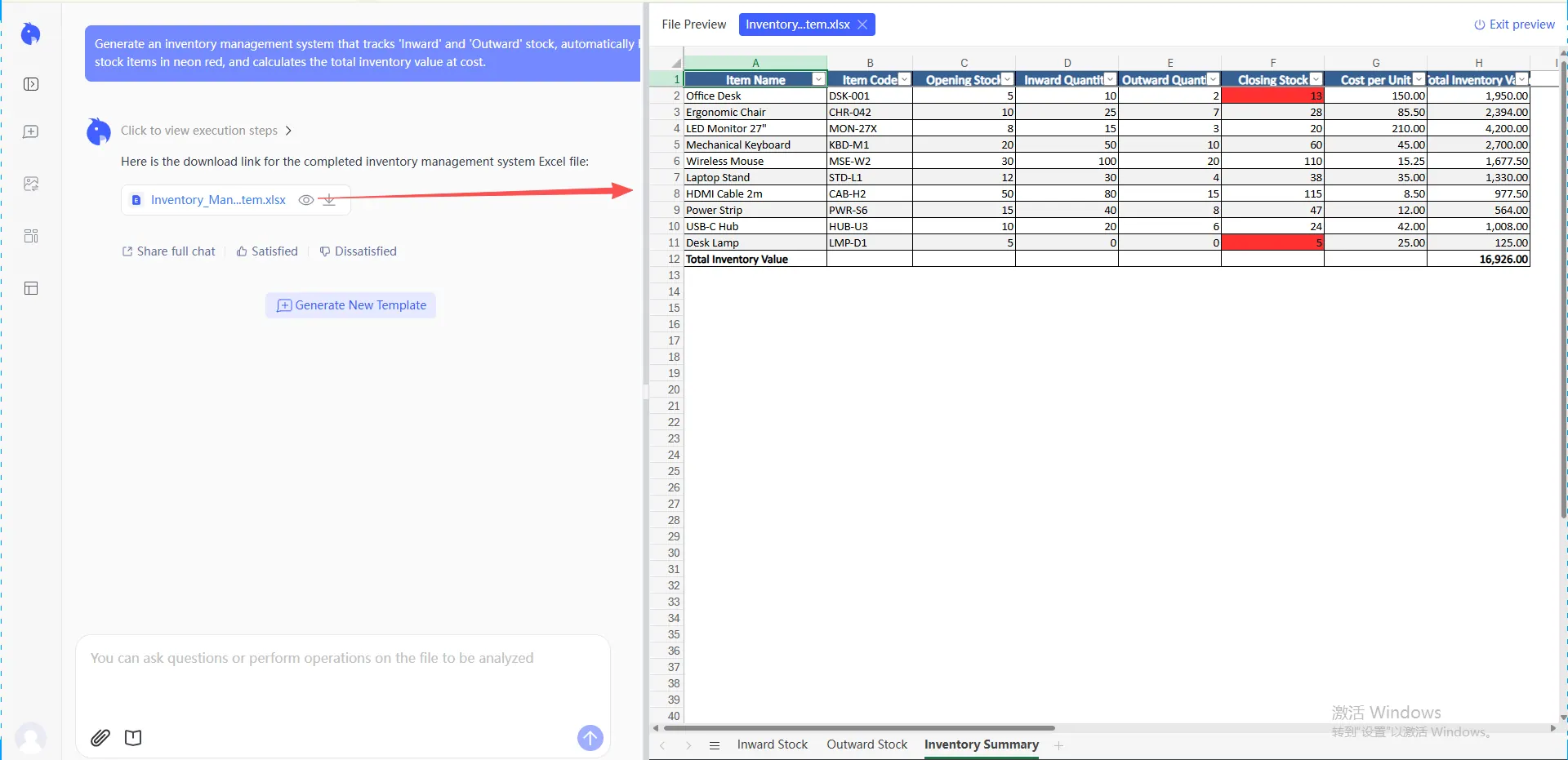Select the attach file paperclip icon
1568x760 pixels.
coord(100,737)
